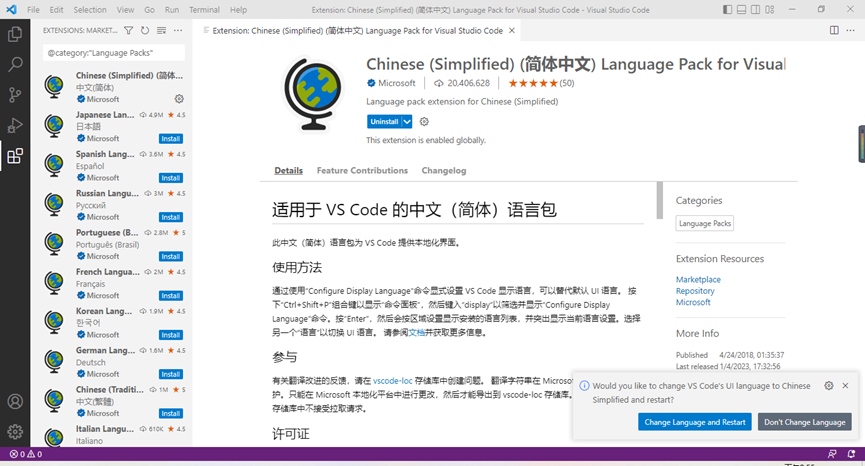Follow the vscode-loc repository link

(x=392, y=381)
